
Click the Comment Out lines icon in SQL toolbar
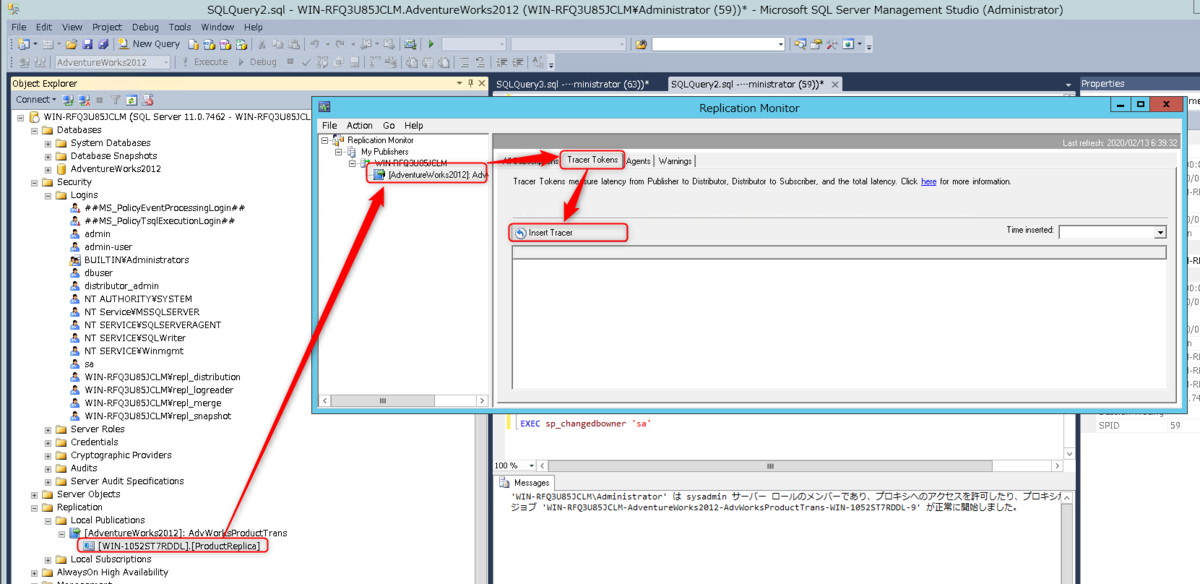(465, 61)
